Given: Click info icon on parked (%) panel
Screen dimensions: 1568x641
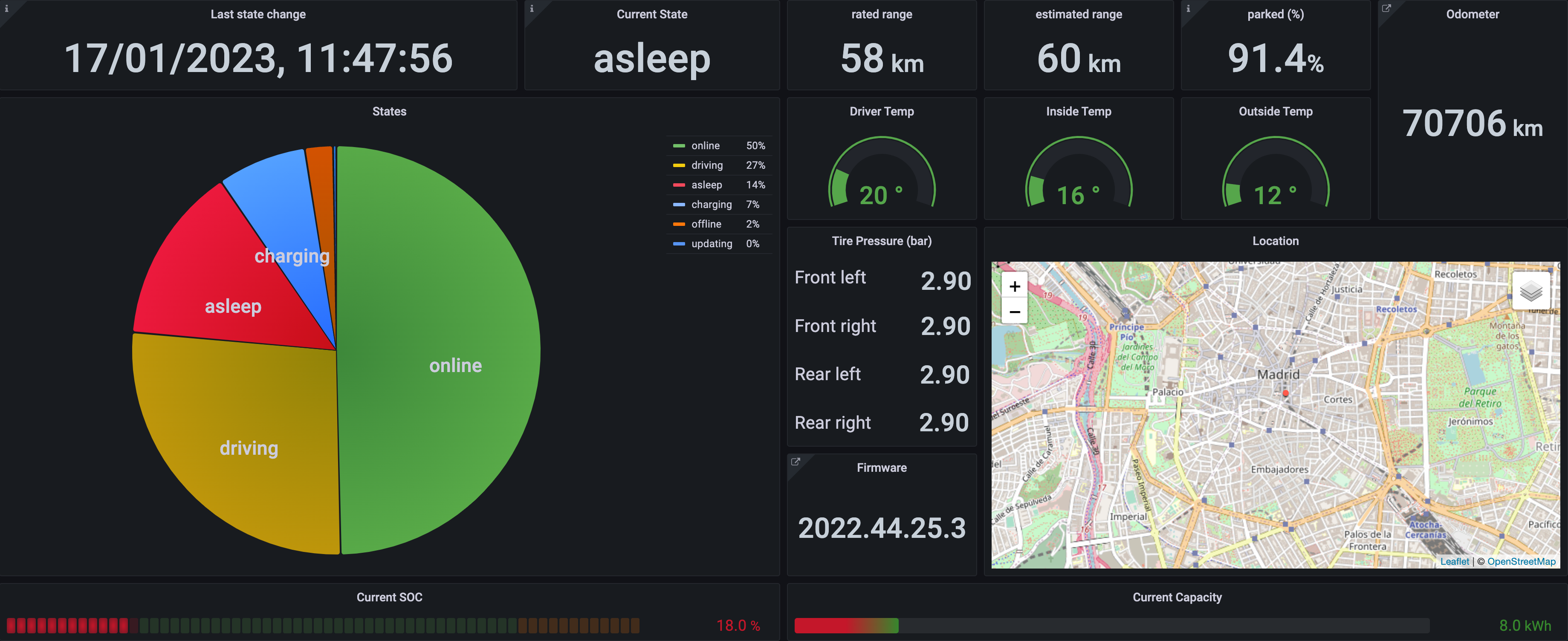Looking at the screenshot, I should (1188, 9).
